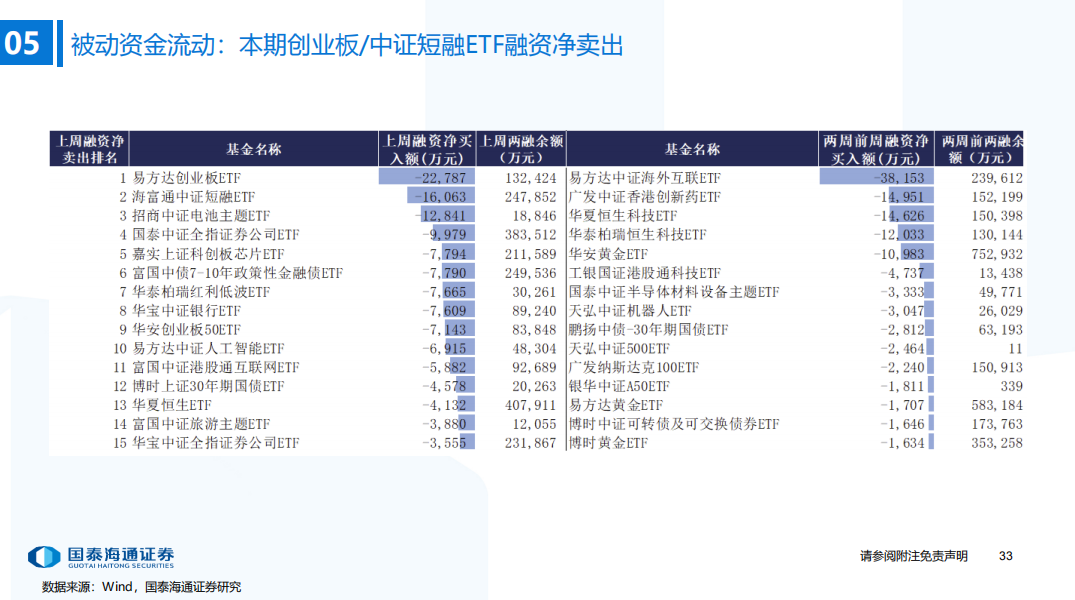This screenshot has width=1075, height=600.
Task: Select '广发纳斯达克100ETF' cell
Action: pyautogui.click(x=633, y=368)
